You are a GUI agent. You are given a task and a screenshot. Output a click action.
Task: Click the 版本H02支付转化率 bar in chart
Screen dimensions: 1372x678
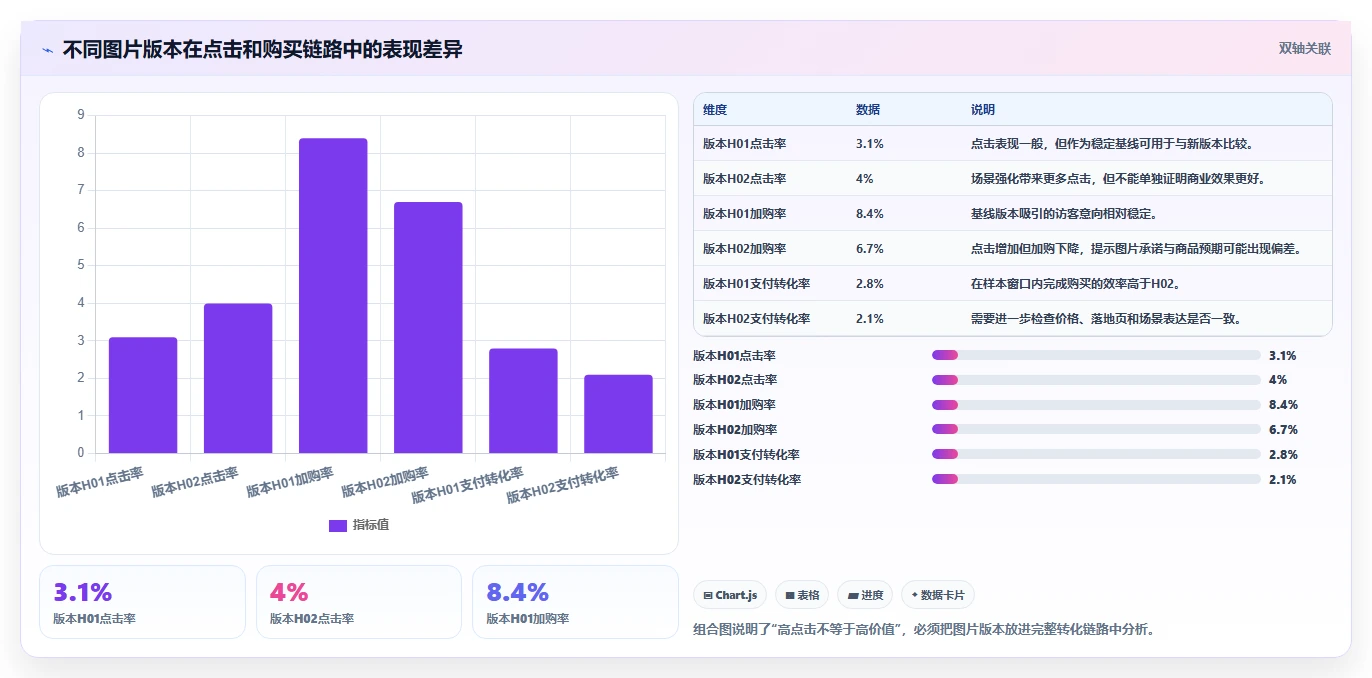click(x=618, y=414)
